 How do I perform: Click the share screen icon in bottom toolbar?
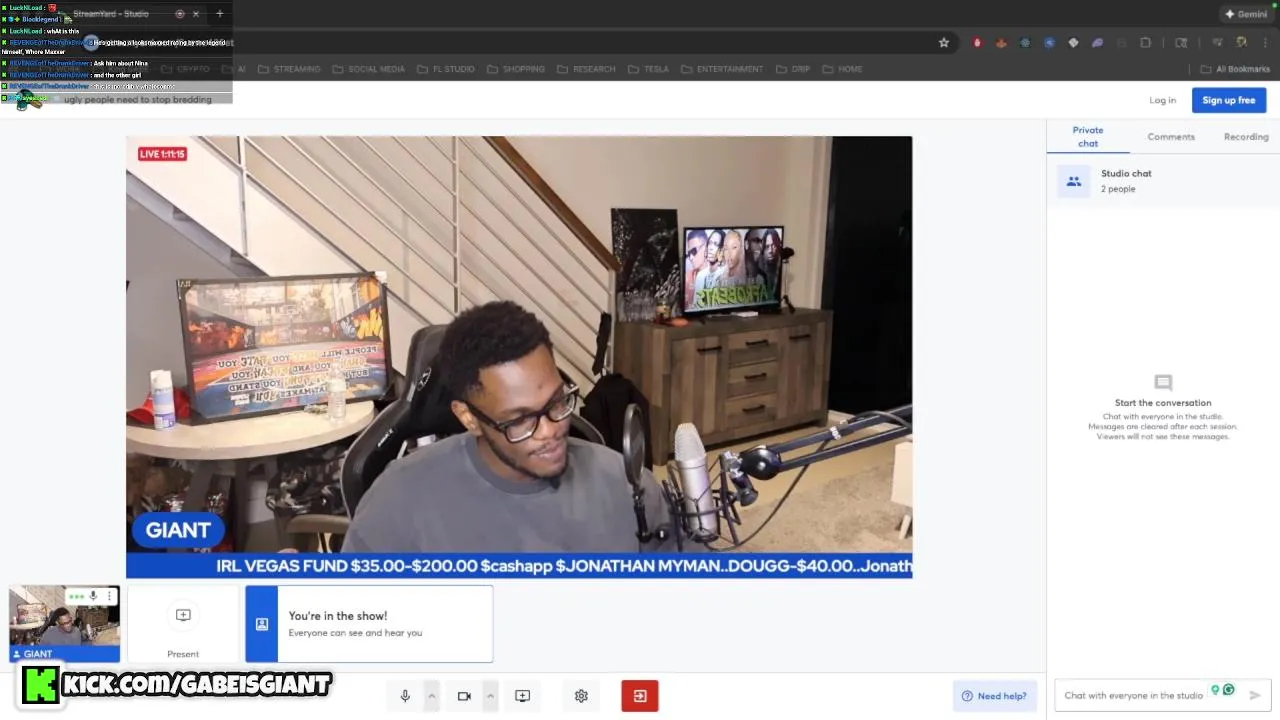(x=522, y=696)
